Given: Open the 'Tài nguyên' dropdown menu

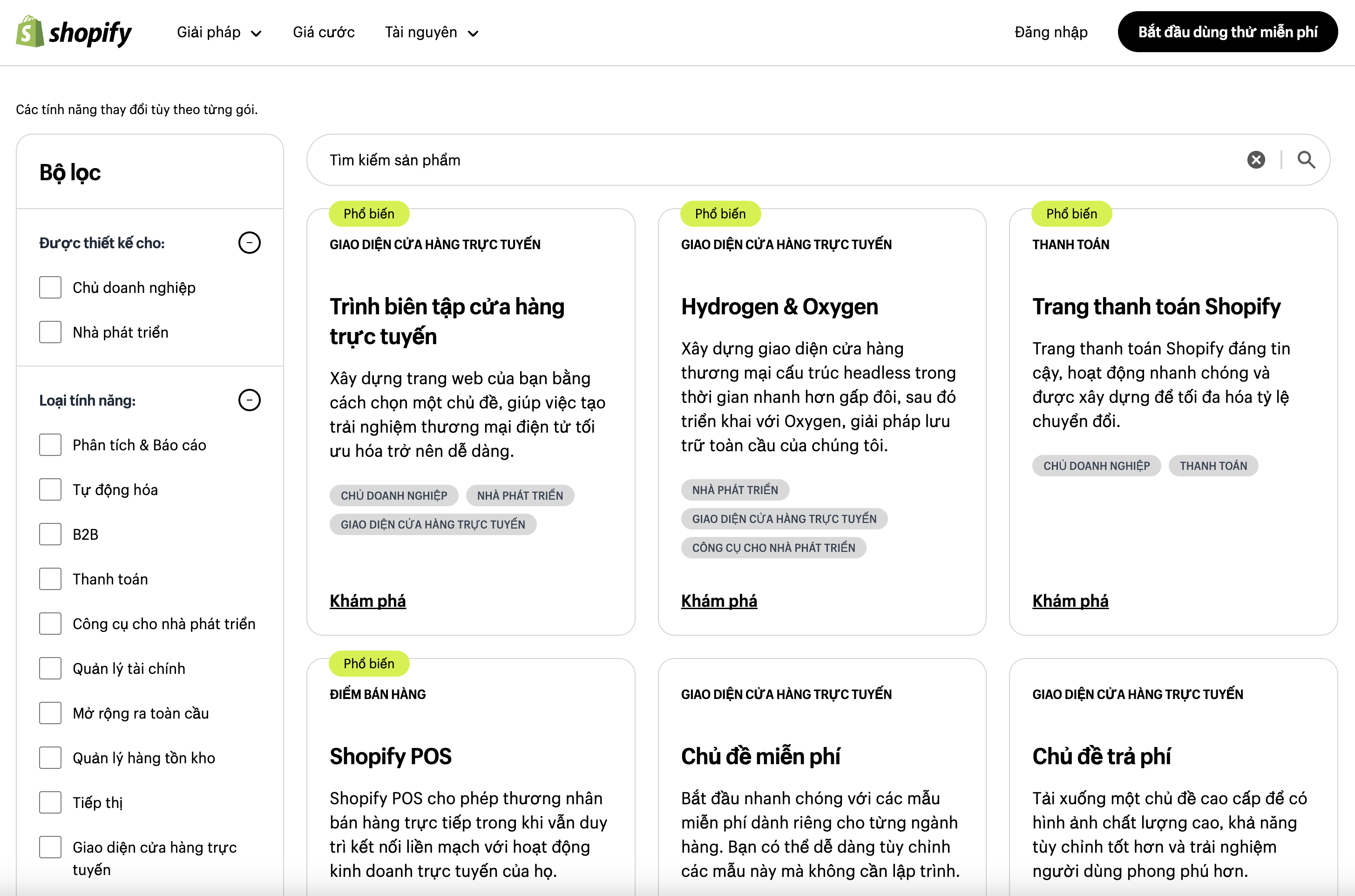Looking at the screenshot, I should pos(431,33).
